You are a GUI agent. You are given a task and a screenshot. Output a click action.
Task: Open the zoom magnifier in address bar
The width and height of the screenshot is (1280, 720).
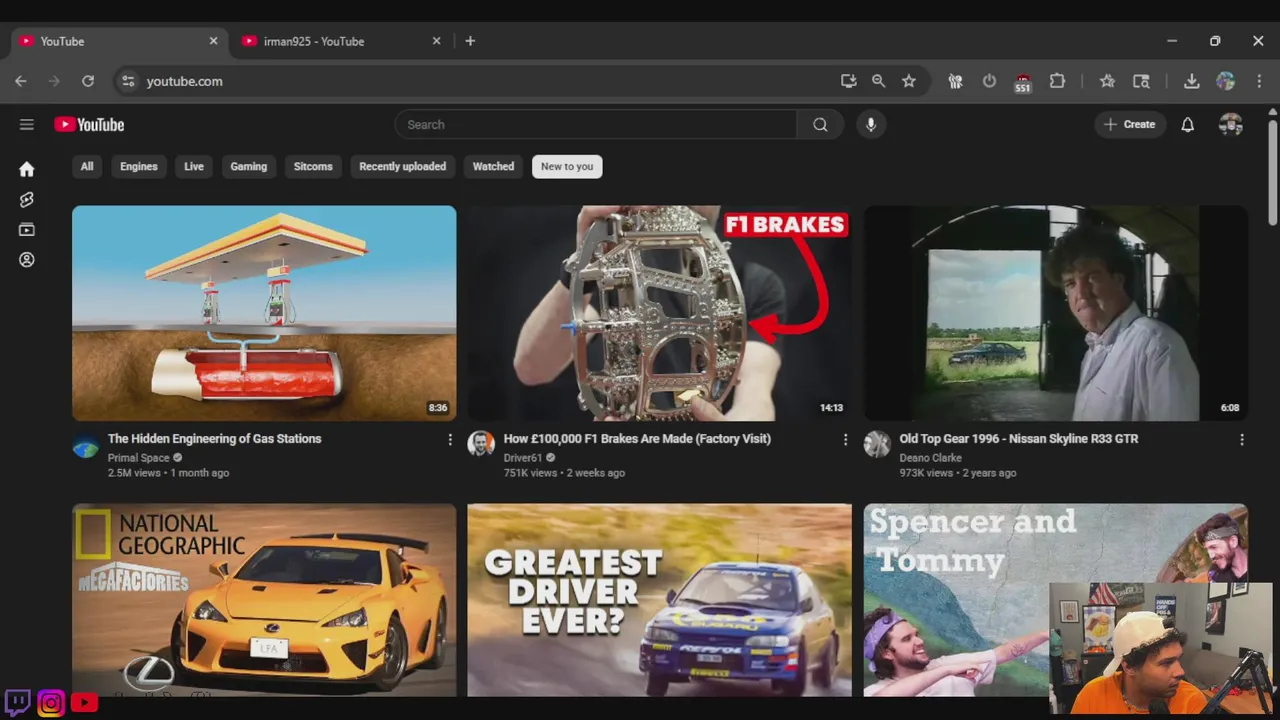coord(878,81)
